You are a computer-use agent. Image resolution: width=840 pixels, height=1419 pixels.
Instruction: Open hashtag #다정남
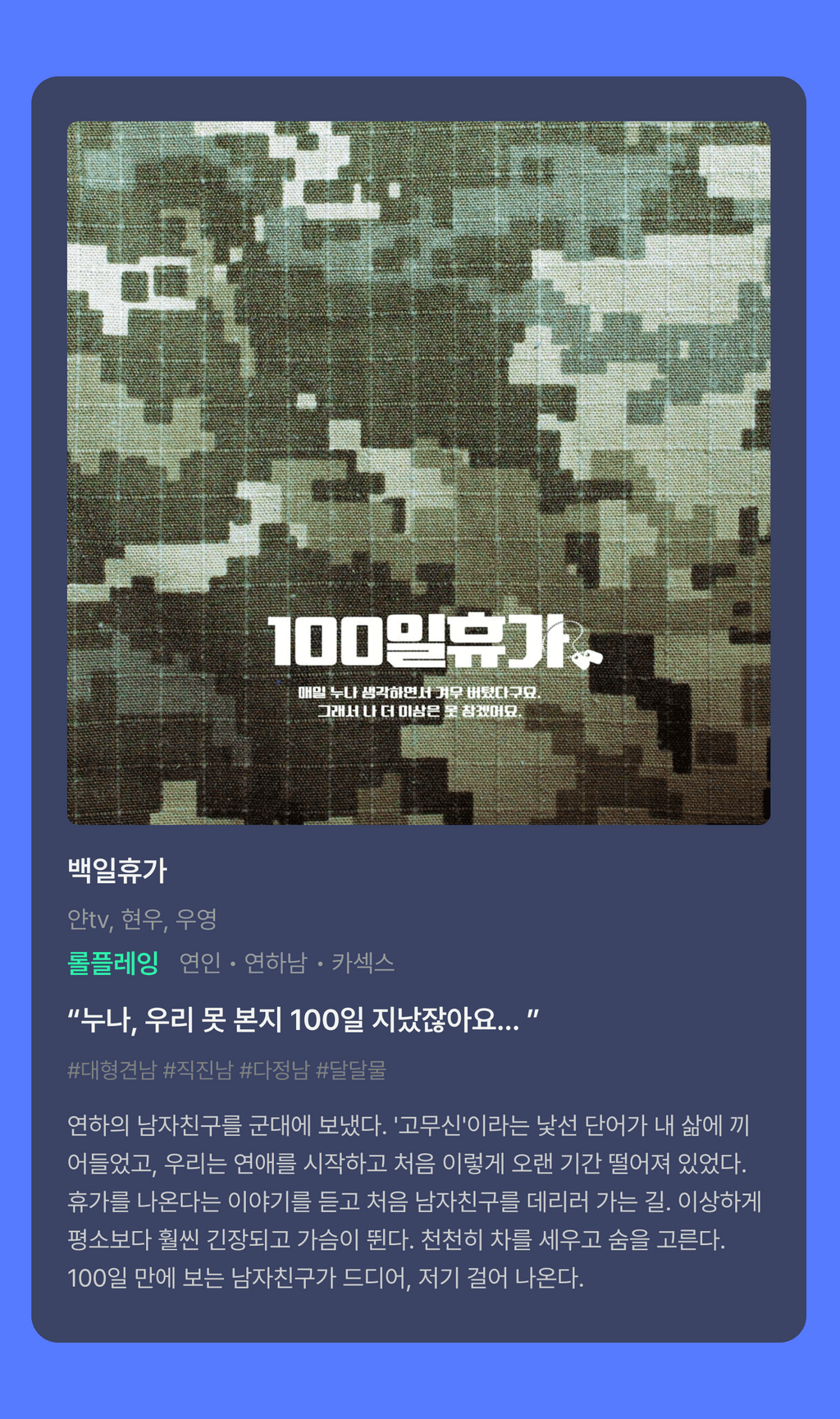tap(274, 1070)
